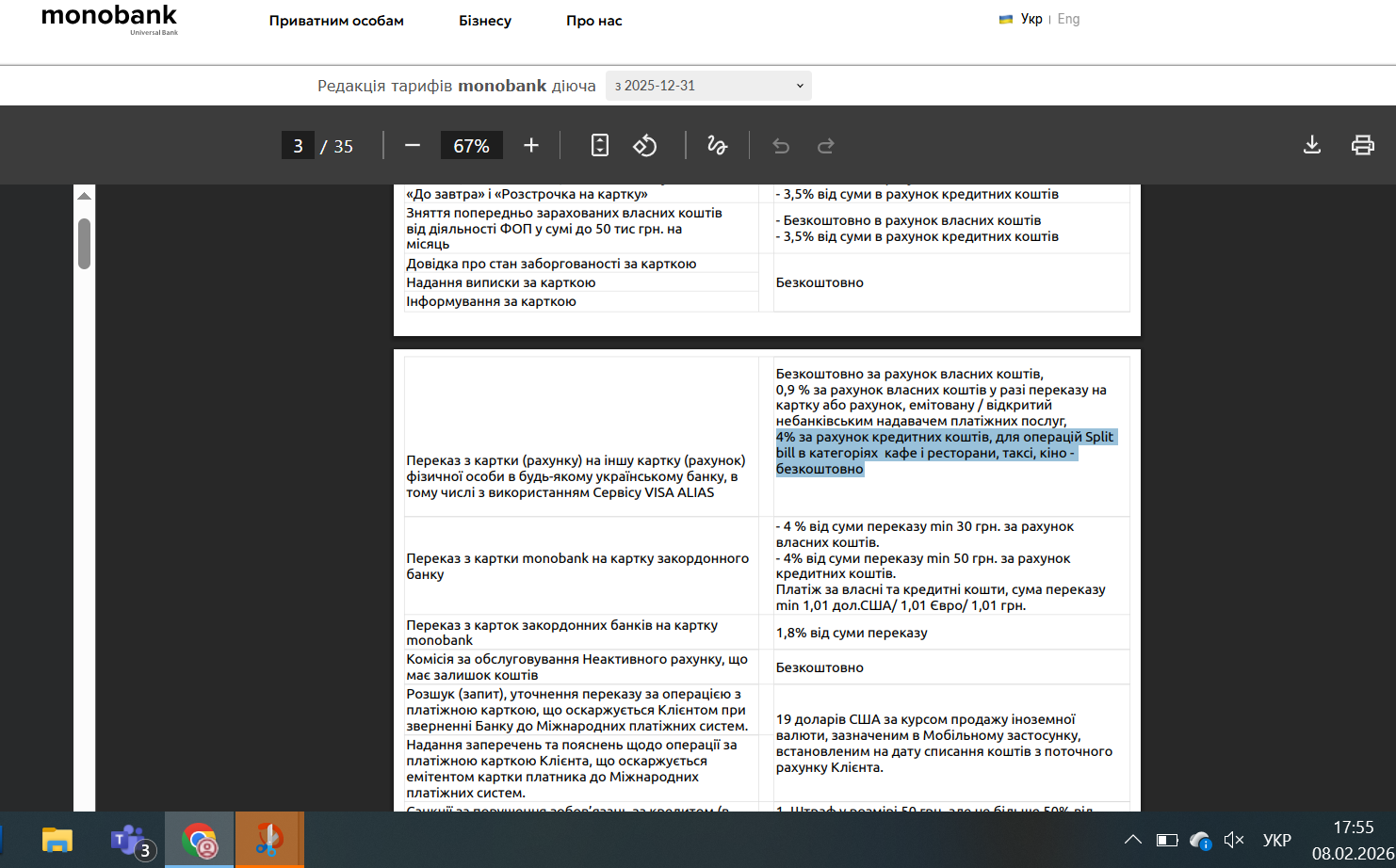This screenshot has width=1396, height=868.
Task: Click the page number input field
Action: pos(298,145)
